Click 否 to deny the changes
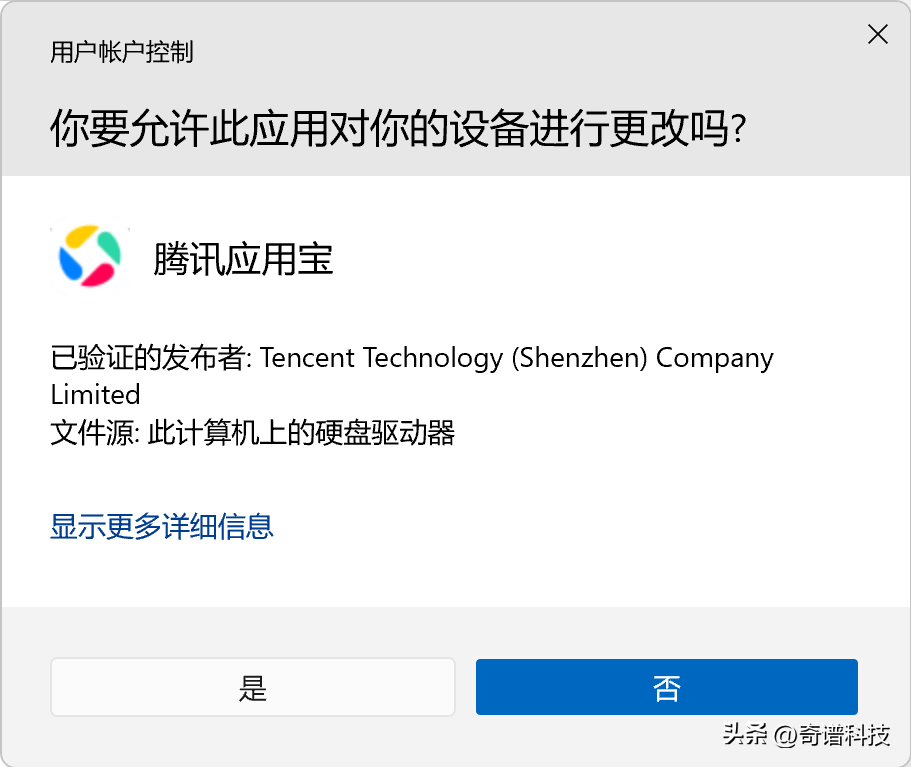 tap(666, 687)
